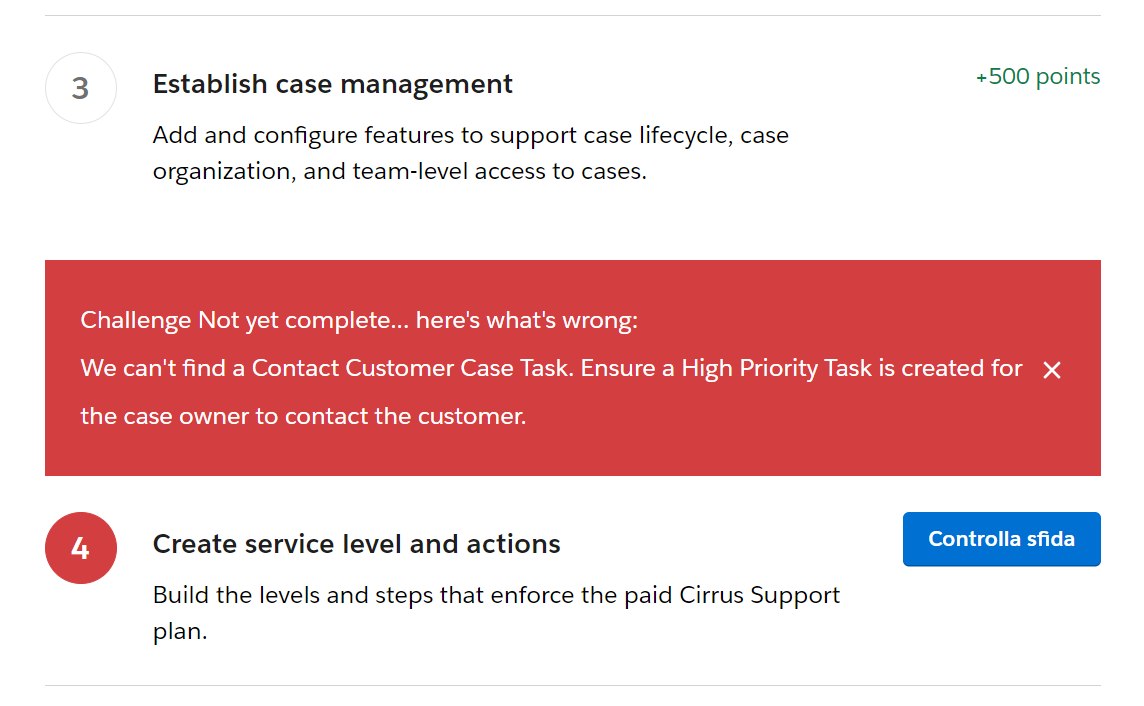Click the 'Challenge Not yet complete' error title
The width and height of the screenshot is (1144, 706).
[x=359, y=320]
